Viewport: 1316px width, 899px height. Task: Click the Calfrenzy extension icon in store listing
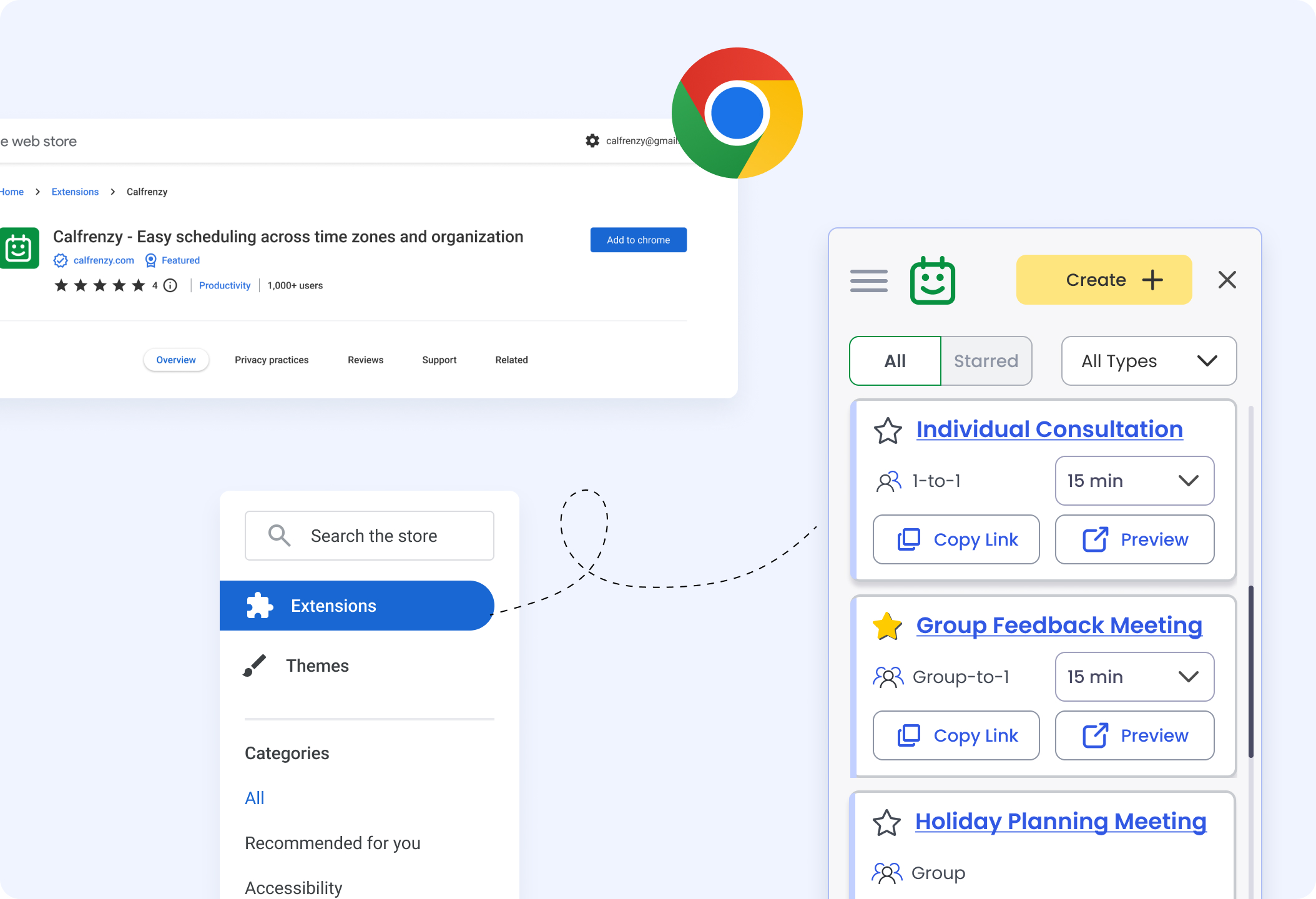(19, 248)
